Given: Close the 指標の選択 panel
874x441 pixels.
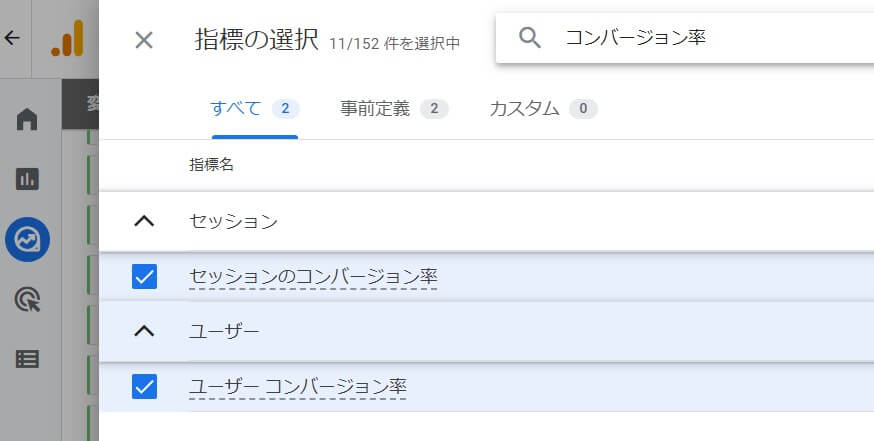Looking at the screenshot, I should coord(144,40).
